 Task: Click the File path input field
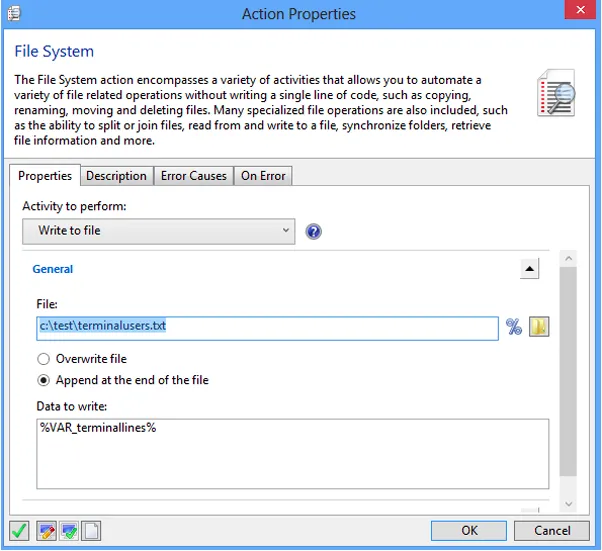pos(267,328)
